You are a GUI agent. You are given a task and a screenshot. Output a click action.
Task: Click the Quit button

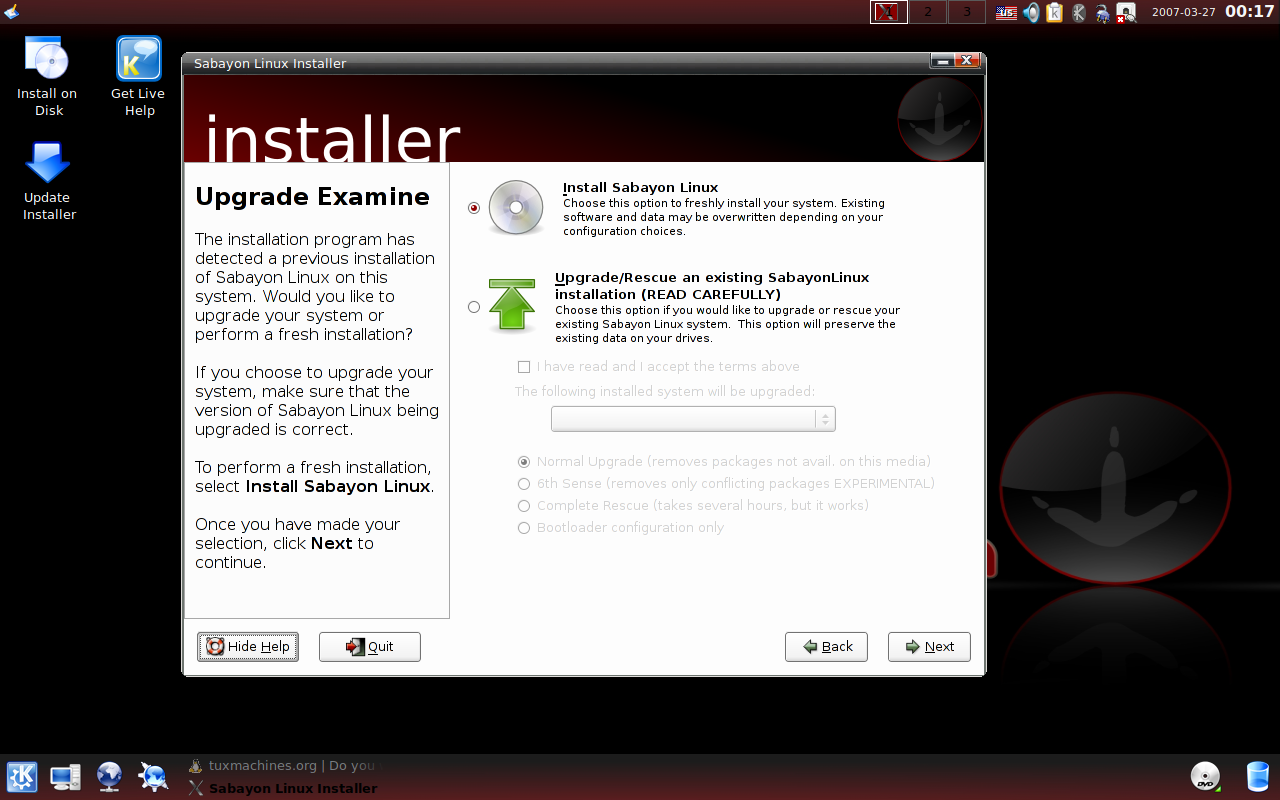[370, 647]
